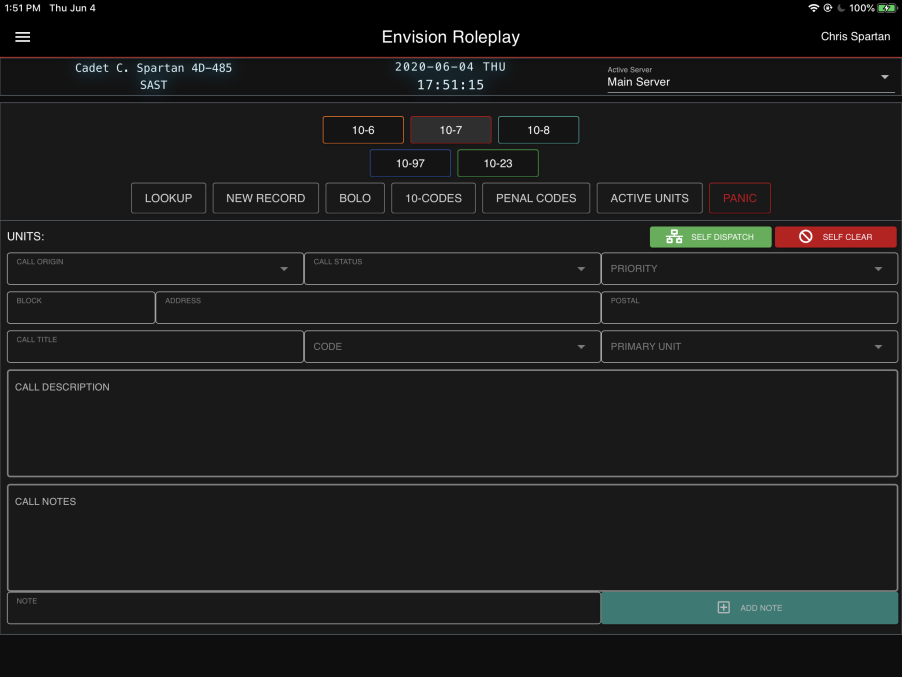This screenshot has height=677, width=902.
Task: Click the Self Dispatch network icon
Action: (x=674, y=237)
